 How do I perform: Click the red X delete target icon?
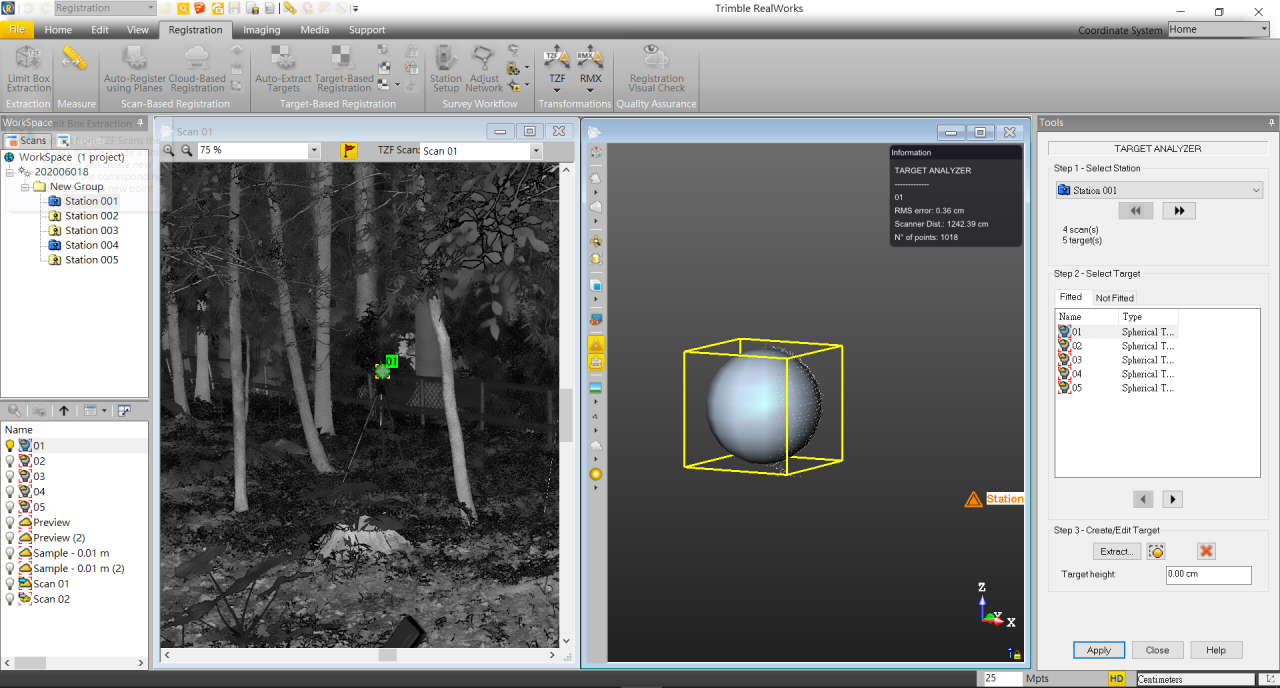coord(1206,551)
